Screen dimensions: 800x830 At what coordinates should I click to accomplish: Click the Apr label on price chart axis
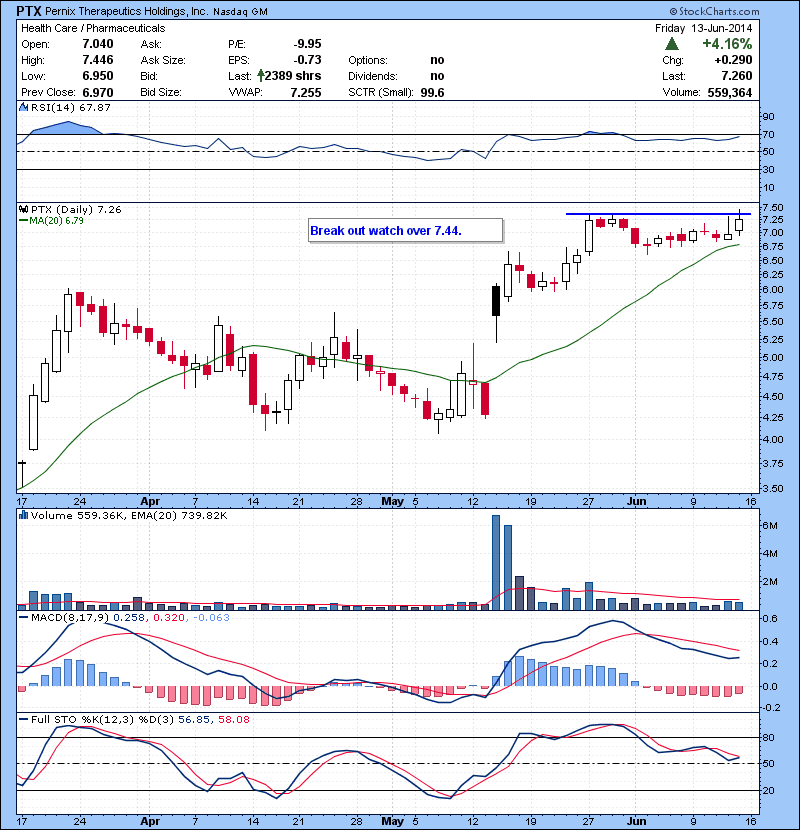pyautogui.click(x=150, y=501)
